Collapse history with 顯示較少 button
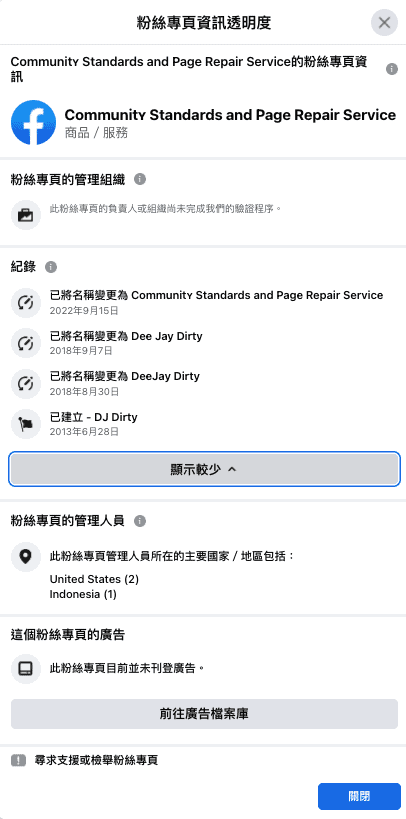 204,469
